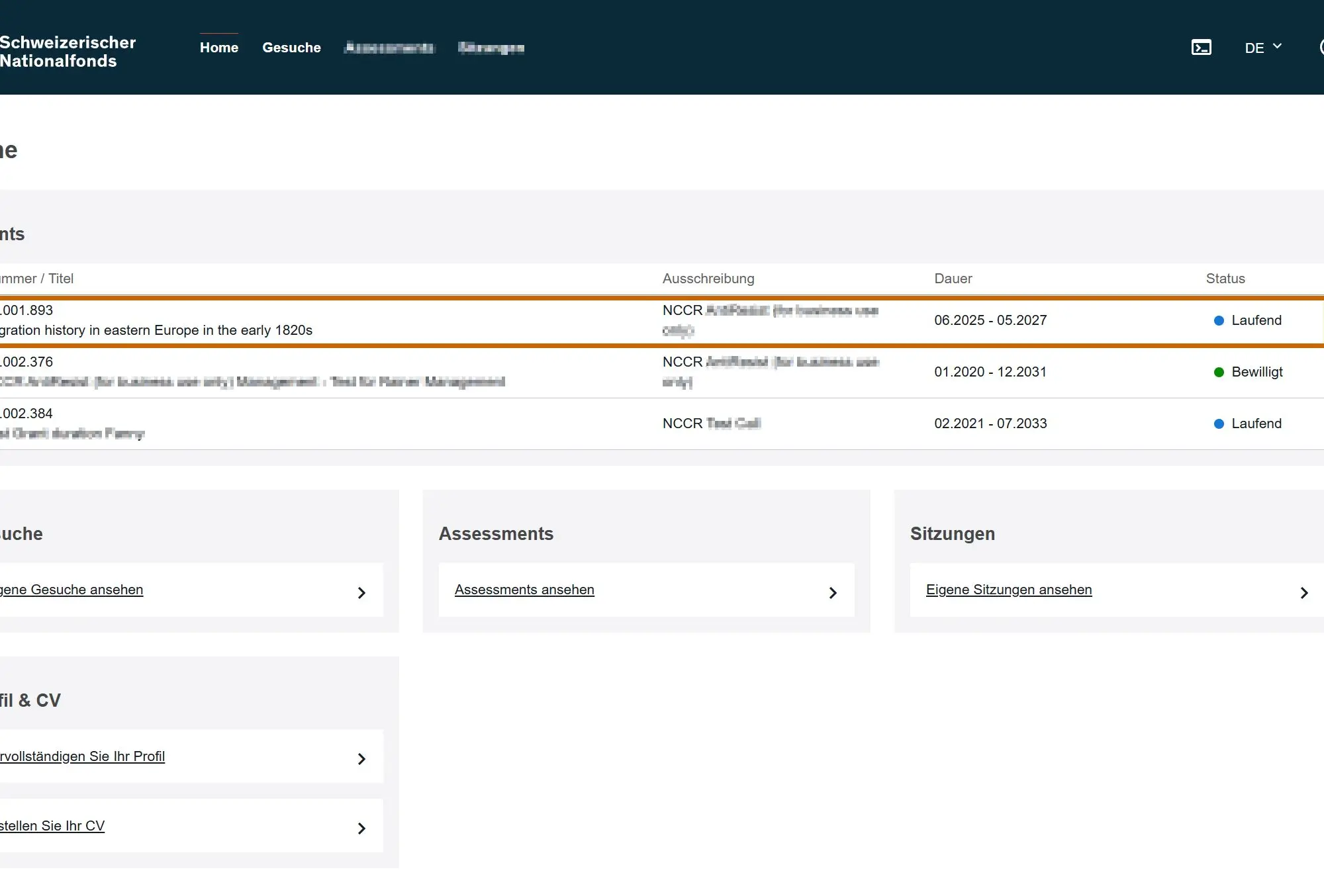1324x896 pixels.
Task: Click the chevron beside Assessments ansehen
Action: (833, 593)
